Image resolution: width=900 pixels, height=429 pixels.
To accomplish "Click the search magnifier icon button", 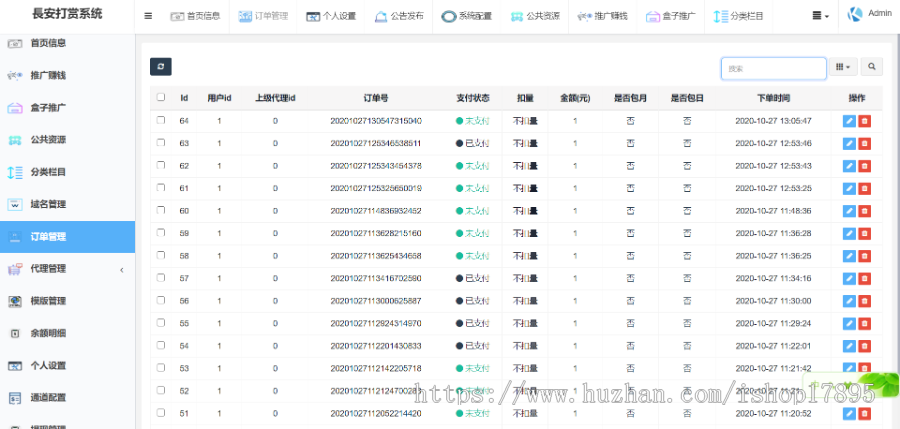I will pyautogui.click(x=873, y=67).
